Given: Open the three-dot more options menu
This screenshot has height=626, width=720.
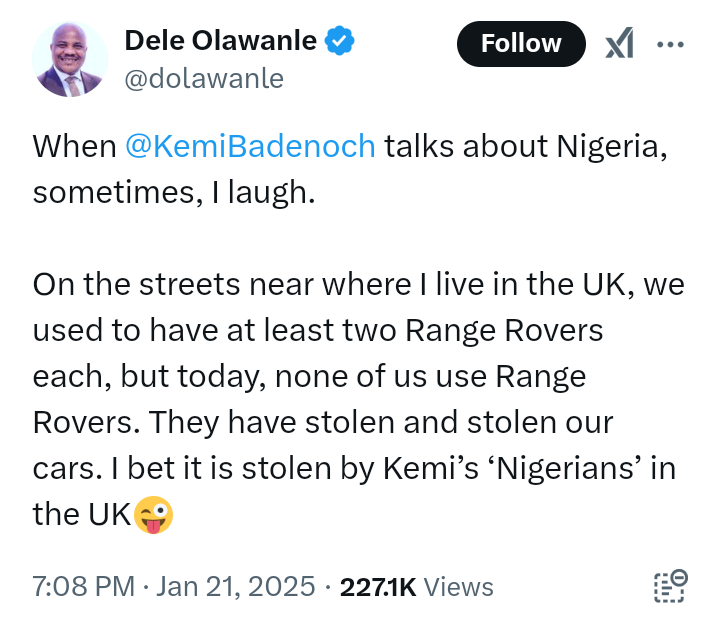Looking at the screenshot, I should [670, 45].
